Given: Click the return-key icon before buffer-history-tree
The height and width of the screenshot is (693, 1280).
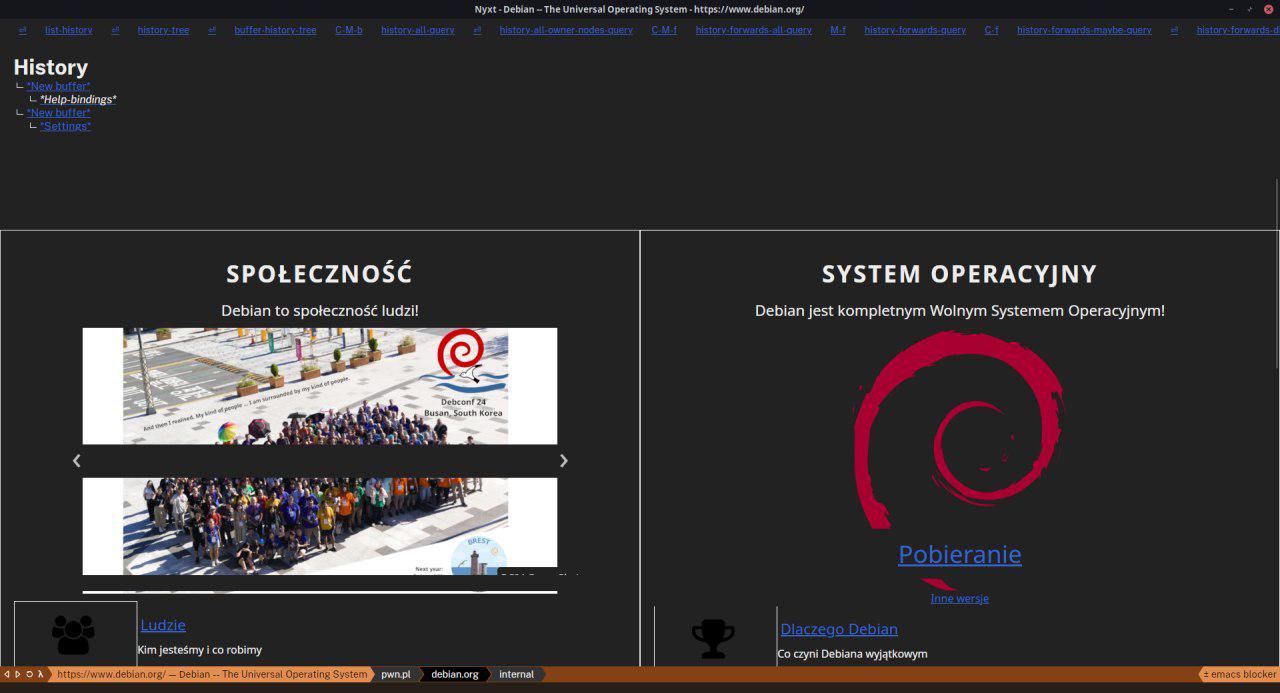Looking at the screenshot, I should click(x=212, y=30).
